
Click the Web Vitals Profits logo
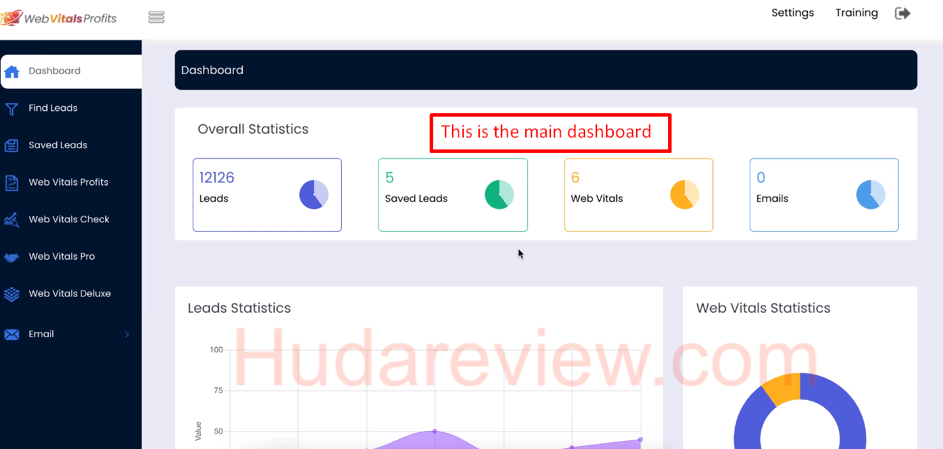59,17
